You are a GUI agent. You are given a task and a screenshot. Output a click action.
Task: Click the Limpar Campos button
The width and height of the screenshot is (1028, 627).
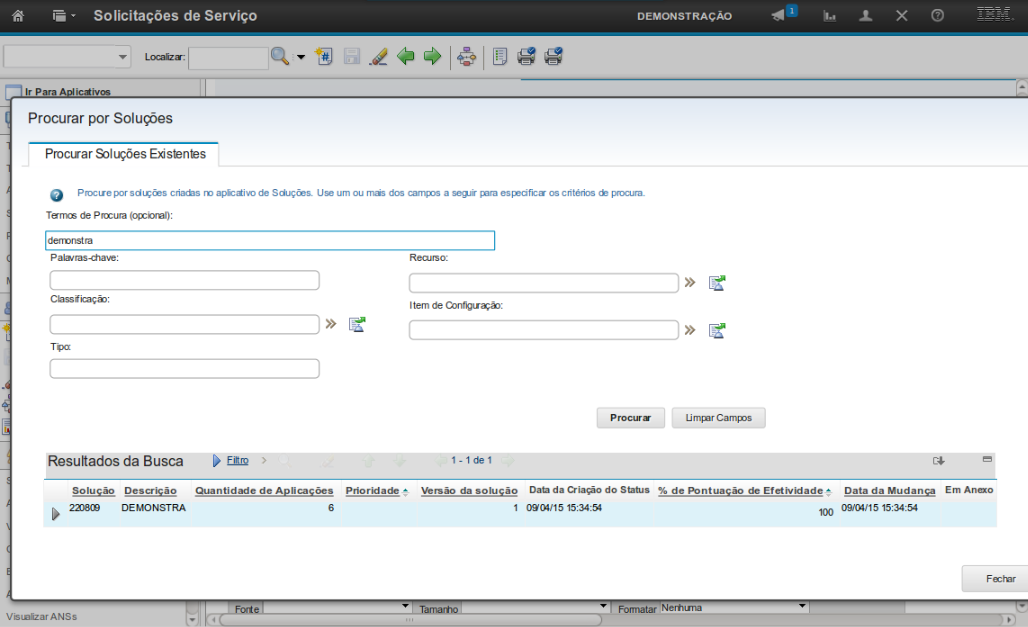[718, 418]
